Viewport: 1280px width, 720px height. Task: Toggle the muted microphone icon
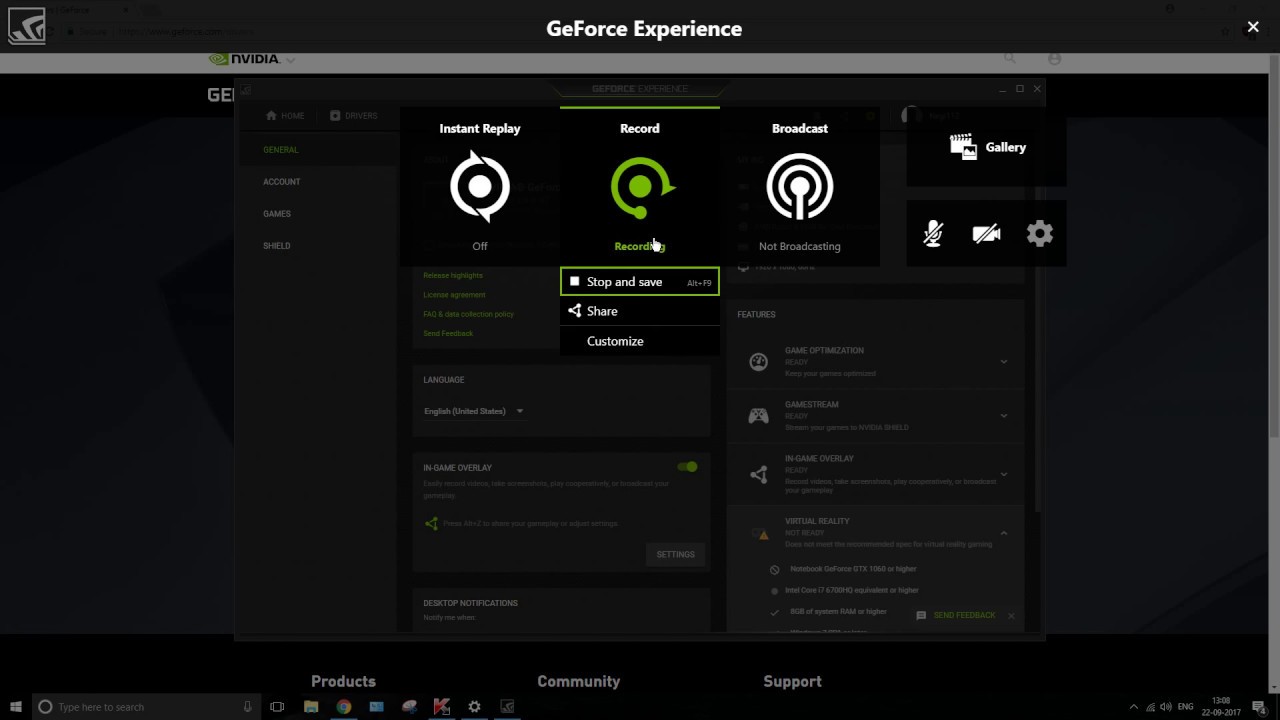[x=932, y=234]
